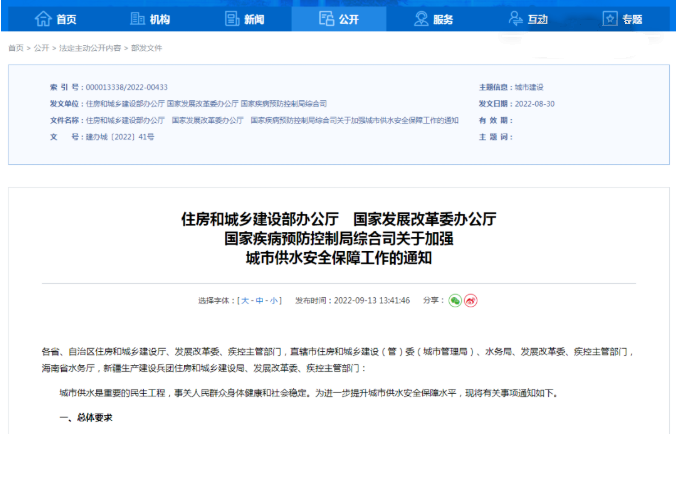
Task: Click the 服务 person icon
Action: coord(421,19)
